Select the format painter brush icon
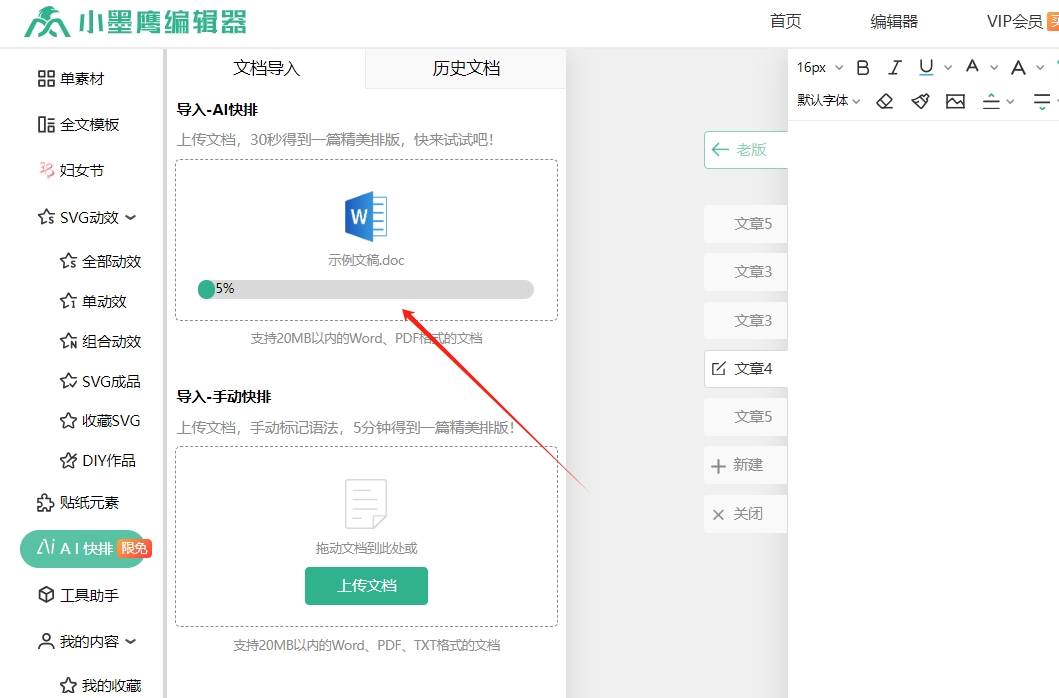1059x698 pixels. [920, 101]
